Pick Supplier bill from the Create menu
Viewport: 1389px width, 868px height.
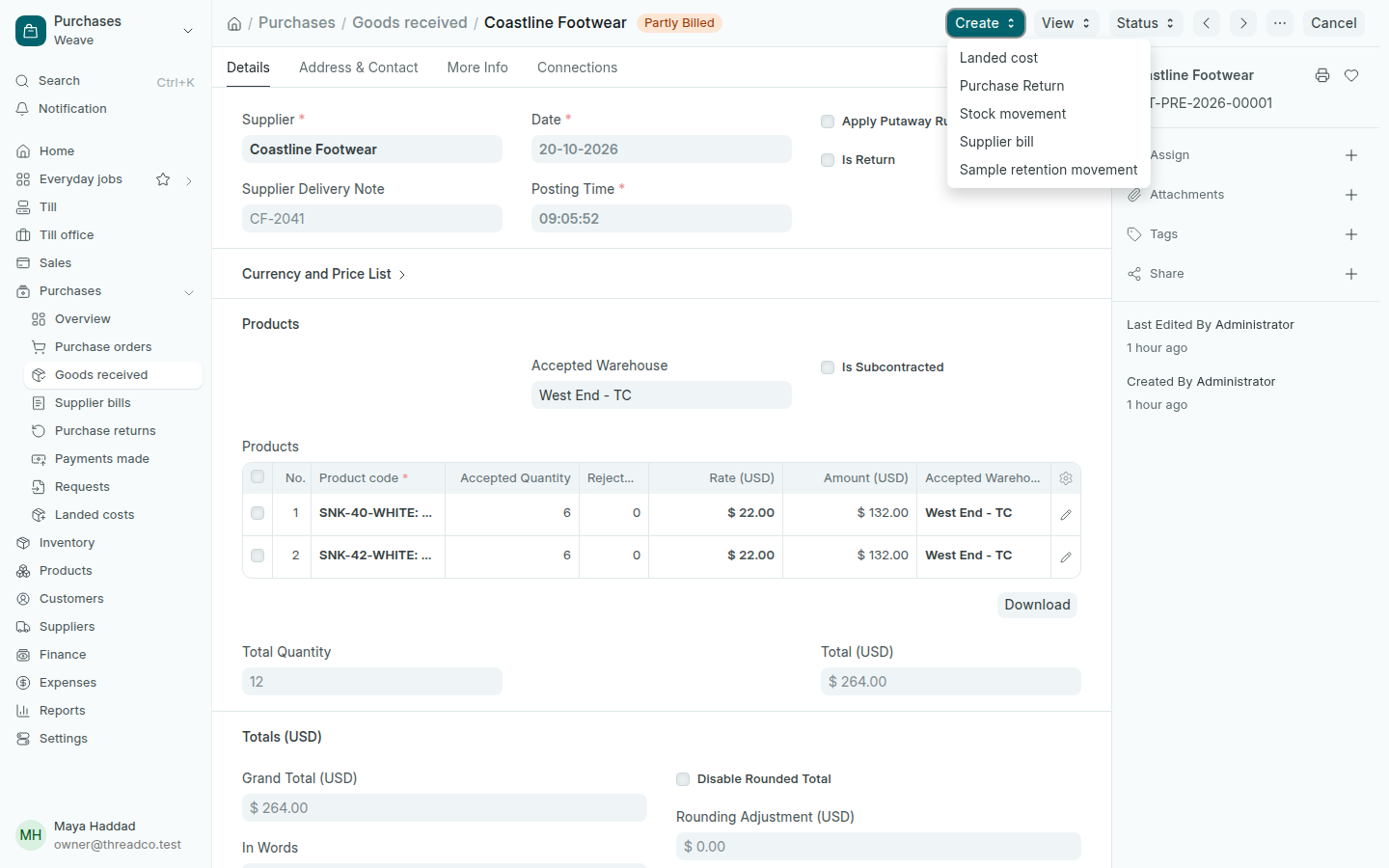click(1049, 142)
